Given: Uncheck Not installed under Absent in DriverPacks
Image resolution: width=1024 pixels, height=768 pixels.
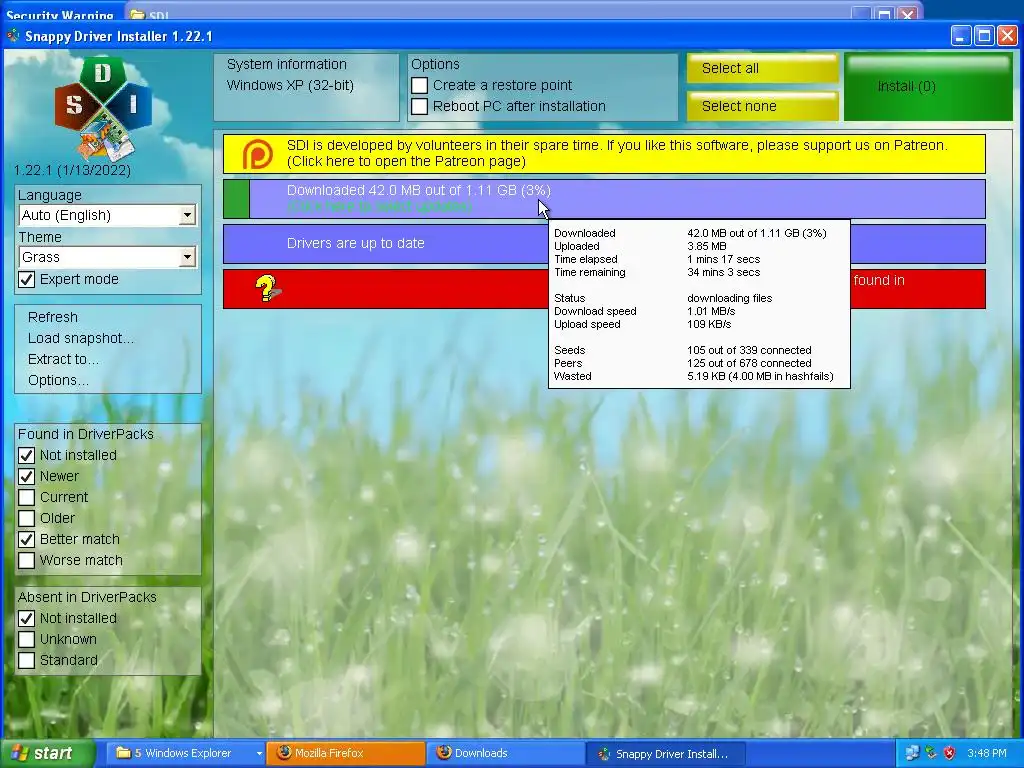Looking at the screenshot, I should click(27, 618).
